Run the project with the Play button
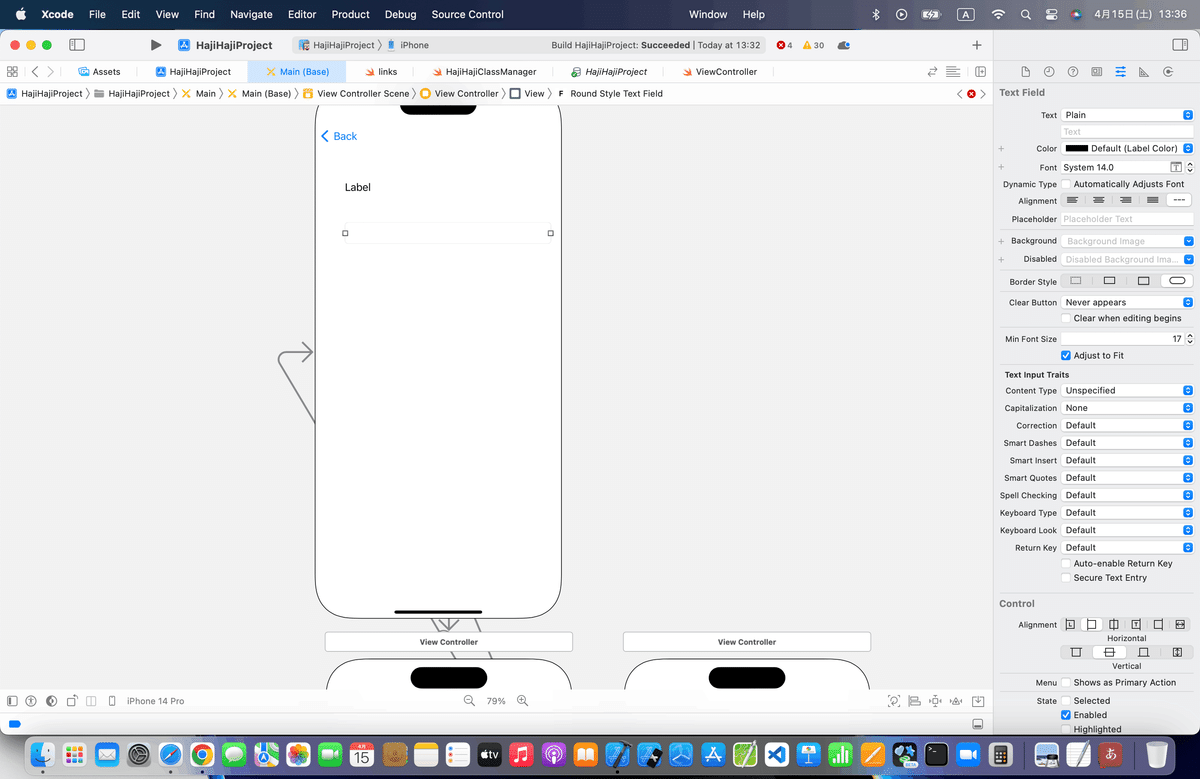This screenshot has width=1200, height=779. pyautogui.click(x=155, y=45)
